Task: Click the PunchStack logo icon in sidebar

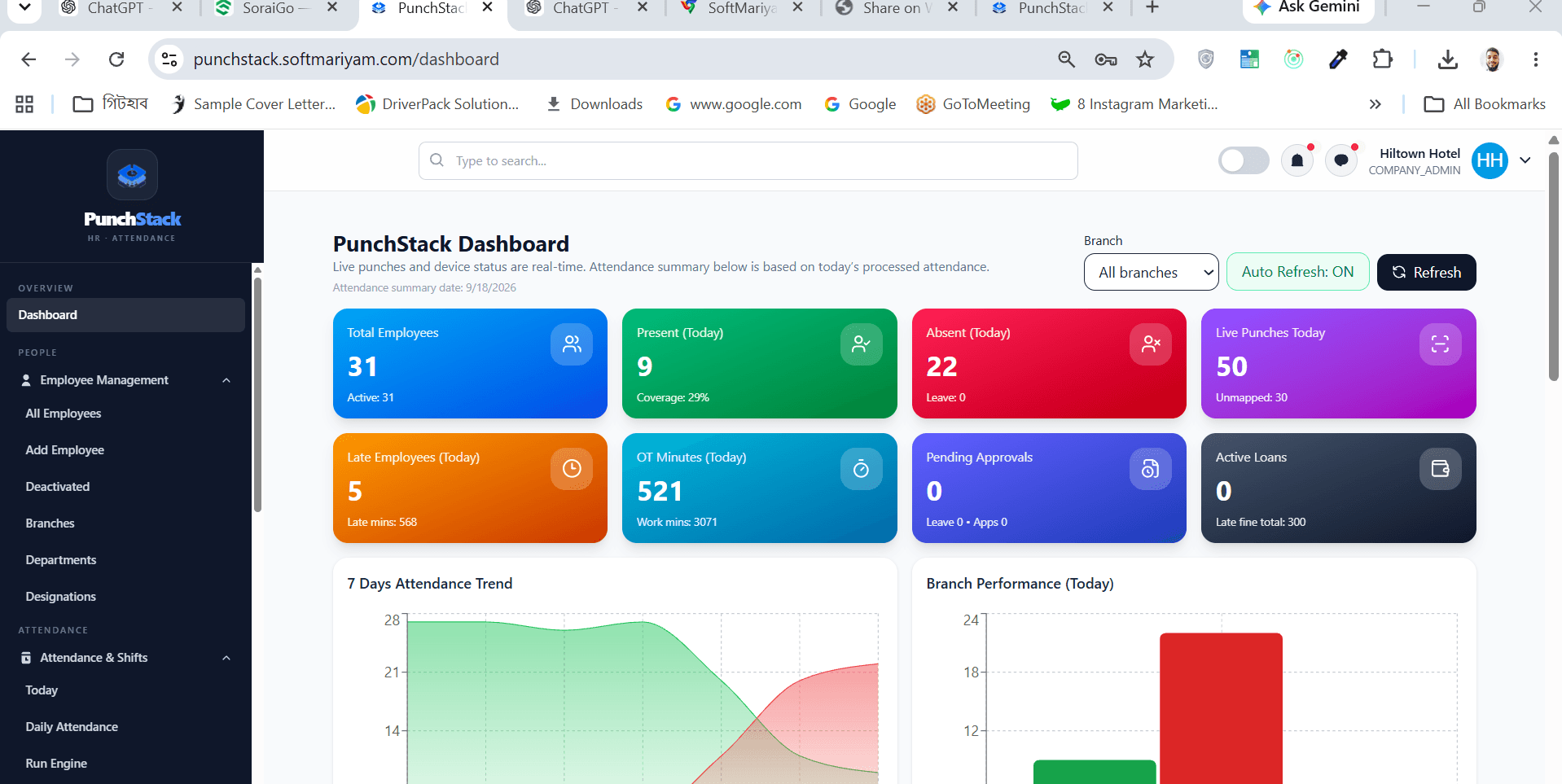Action: pyautogui.click(x=132, y=174)
